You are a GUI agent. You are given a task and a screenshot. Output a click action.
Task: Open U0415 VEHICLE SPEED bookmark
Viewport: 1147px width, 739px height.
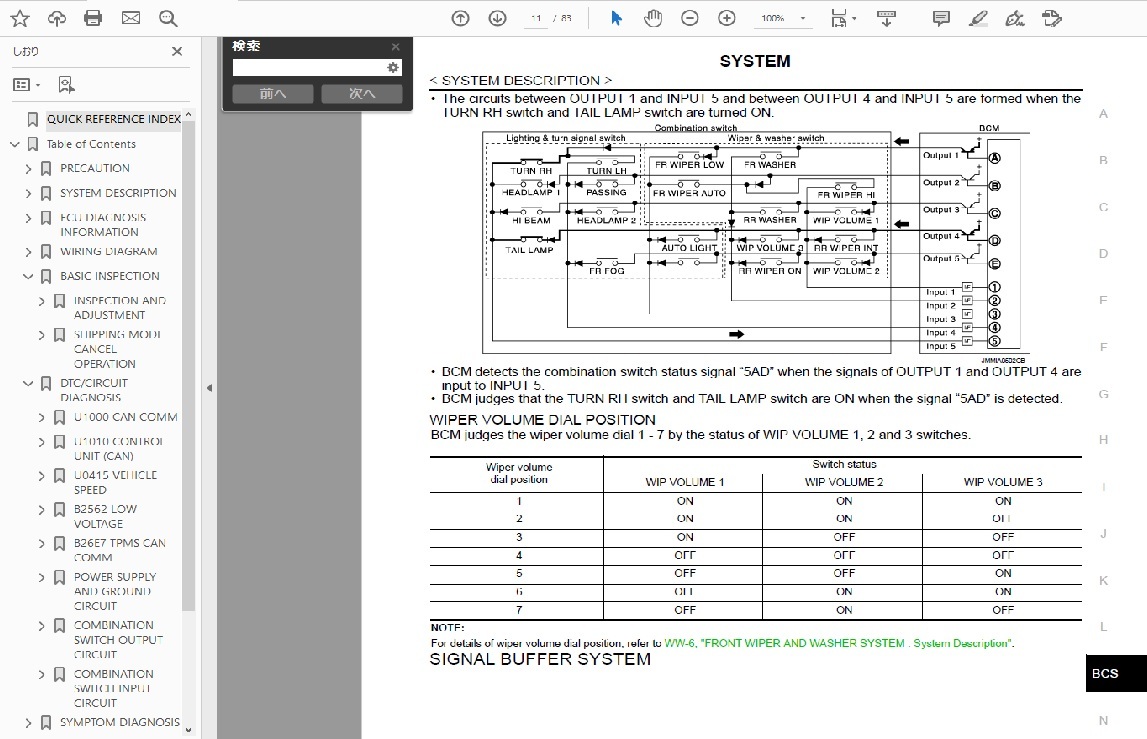(116, 482)
